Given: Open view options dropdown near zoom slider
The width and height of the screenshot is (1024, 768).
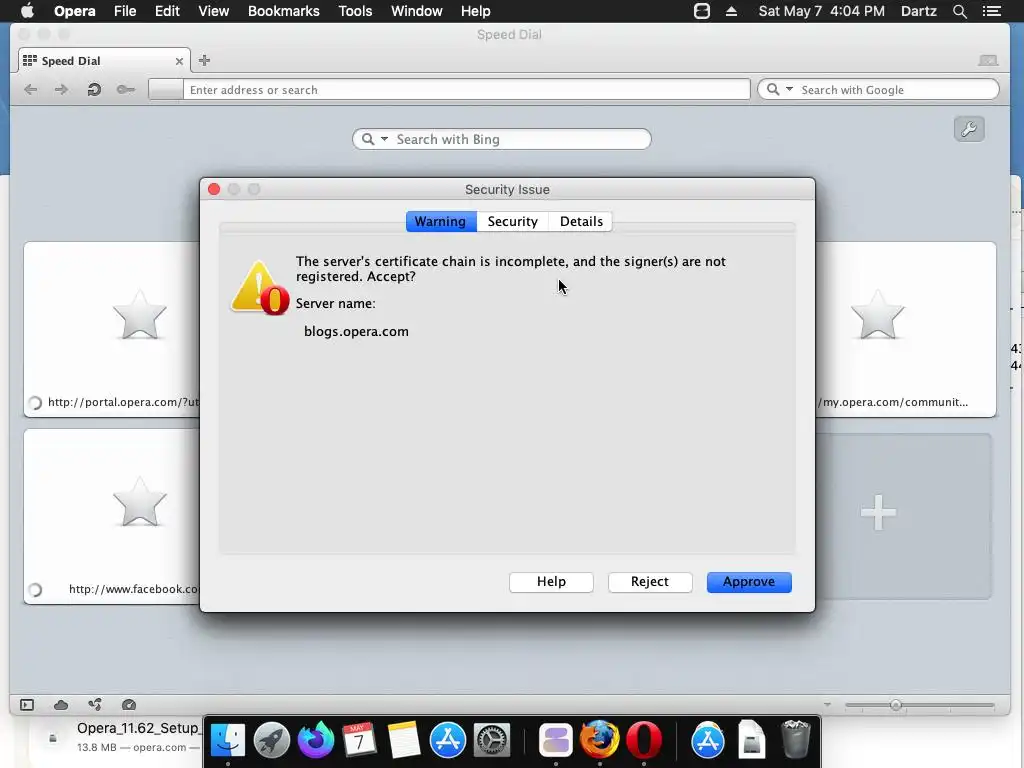Looking at the screenshot, I should point(827,705).
